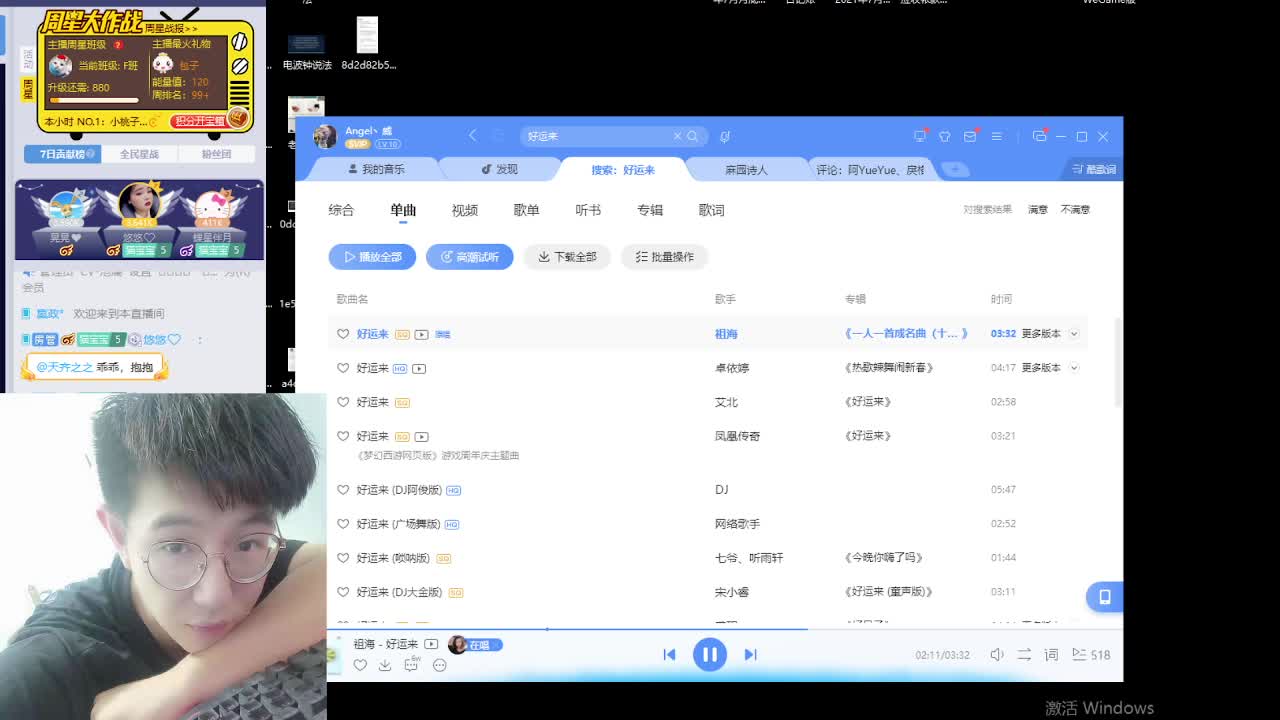Rate search results as 不满意
Viewport: 1280px width, 720px height.
(1075, 210)
